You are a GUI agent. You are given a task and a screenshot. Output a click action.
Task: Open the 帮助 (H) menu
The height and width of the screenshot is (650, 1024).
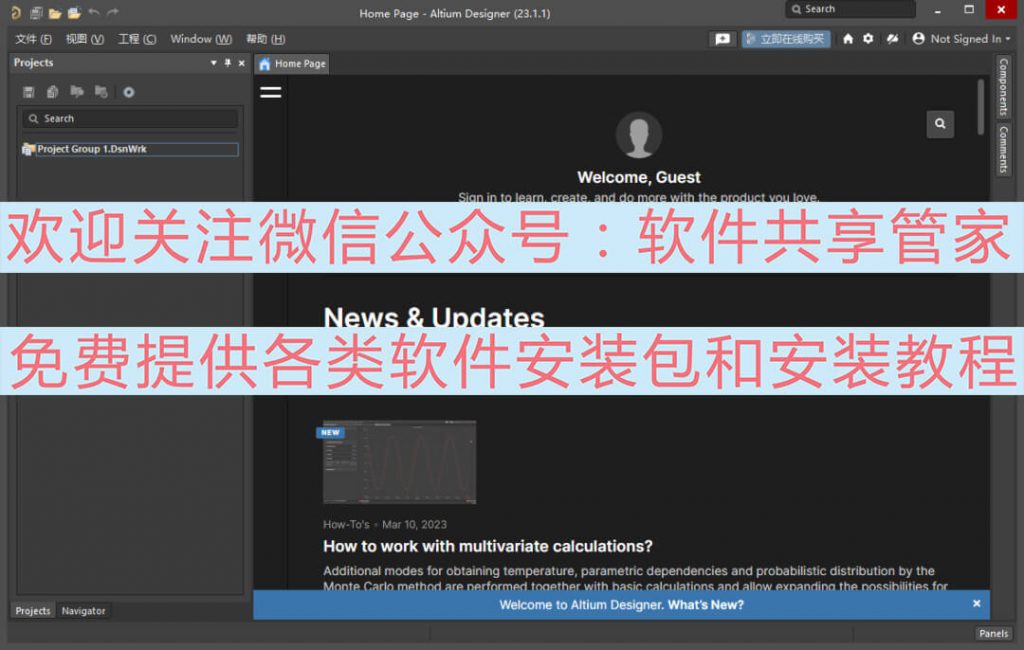point(266,39)
